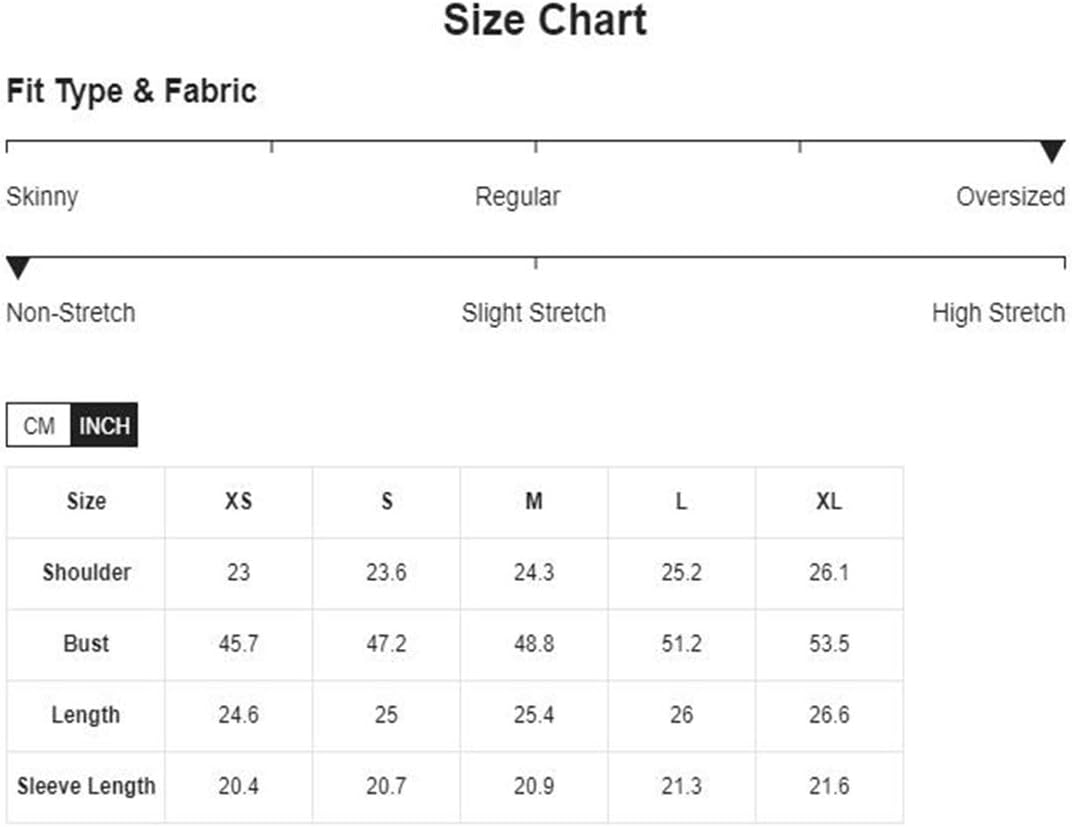Select the INCH unit toggle
The height and width of the screenshot is (827, 1072).
coord(104,425)
